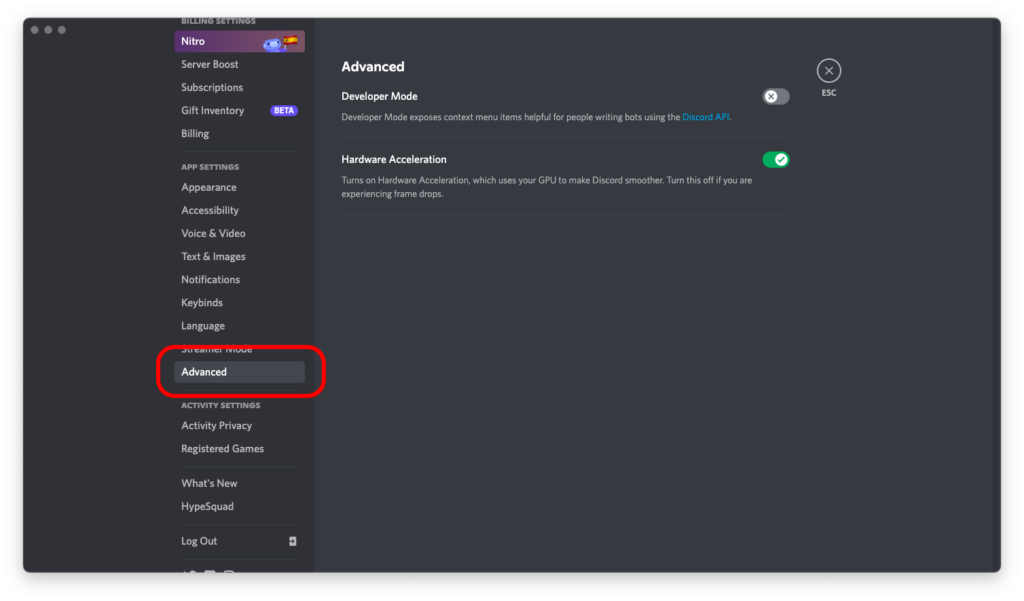This screenshot has height=601, width=1024.
Task: Click the ESC close circle icon
Action: (x=829, y=71)
